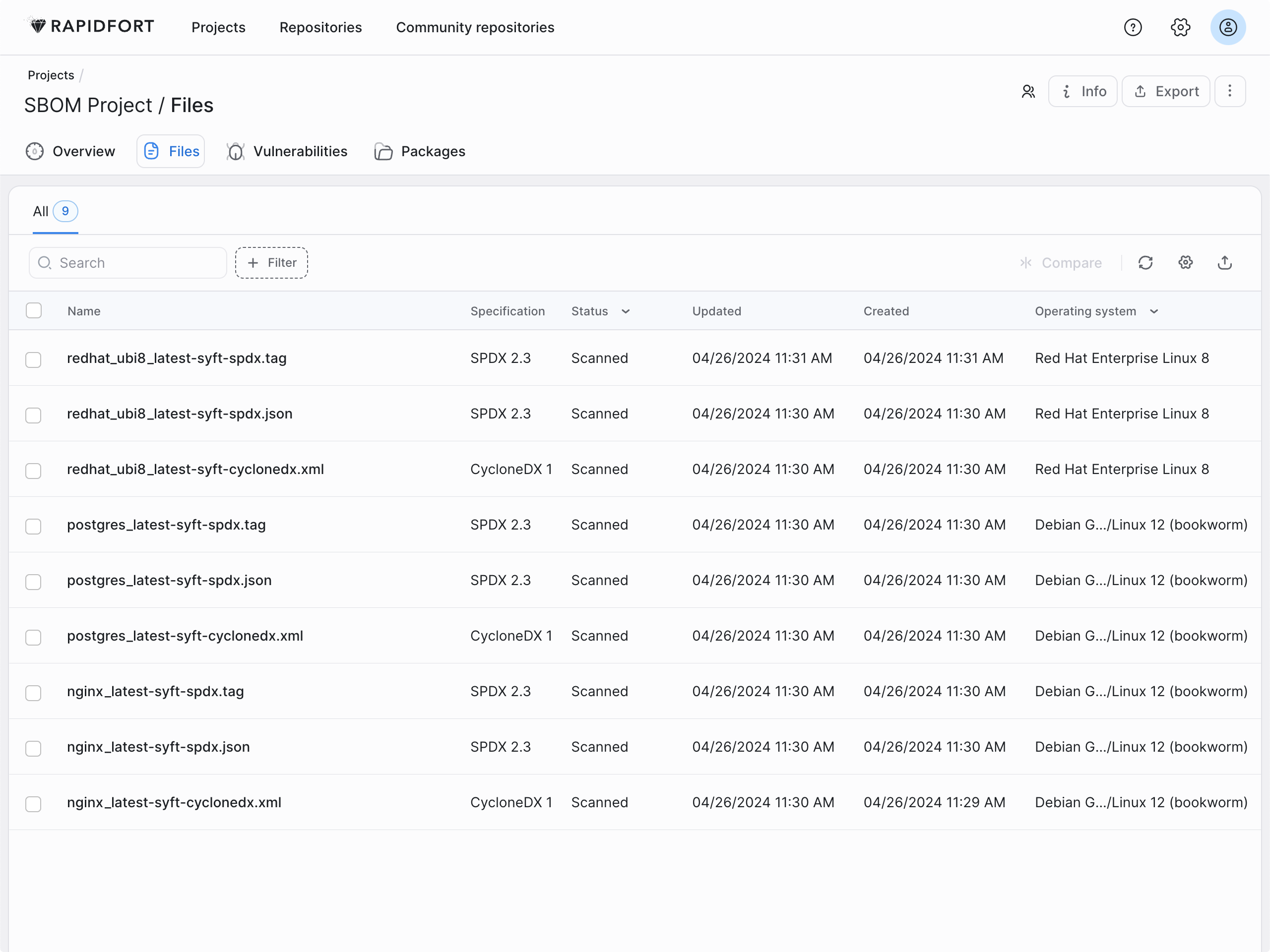1270x952 pixels.
Task: Check redhat_ubi8_latest-syft-spdx.tag row checkbox
Action: [33, 359]
